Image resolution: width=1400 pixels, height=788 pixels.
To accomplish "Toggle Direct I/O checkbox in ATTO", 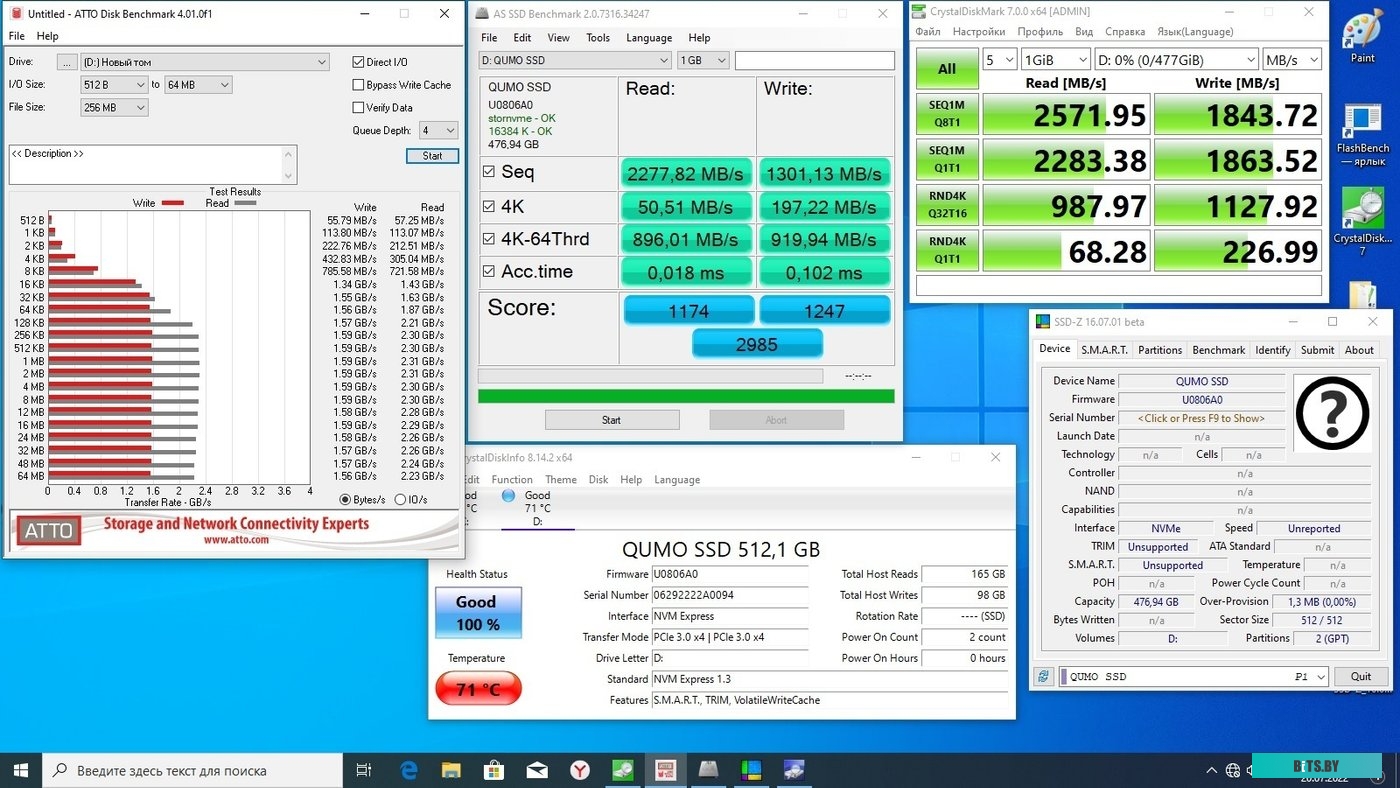I will (358, 62).
